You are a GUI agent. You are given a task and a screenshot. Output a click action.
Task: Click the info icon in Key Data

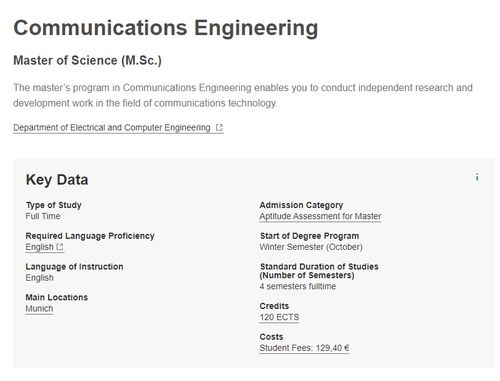[x=477, y=177]
